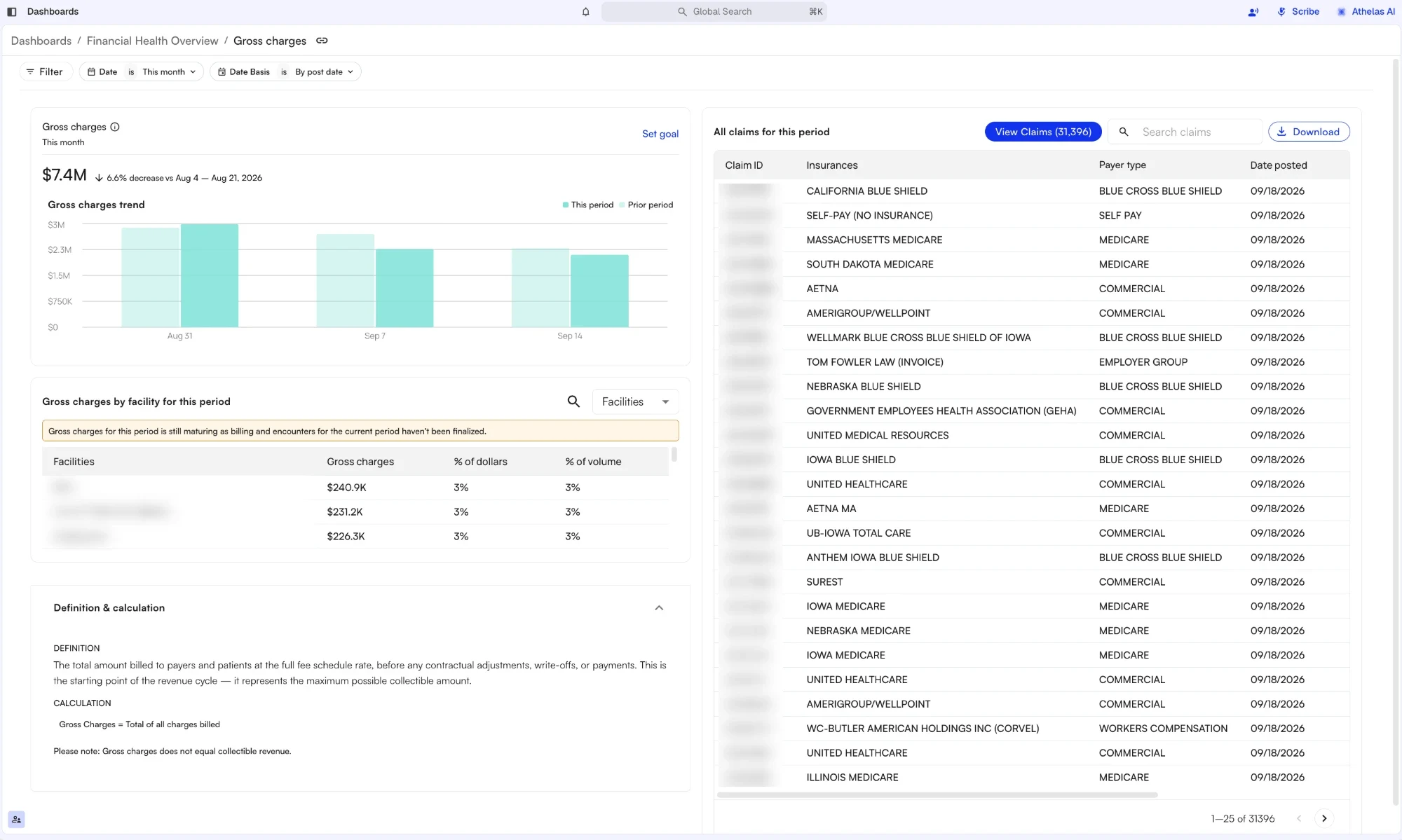1402x840 pixels.
Task: Open Scribe from the top bar
Action: coord(1298,12)
